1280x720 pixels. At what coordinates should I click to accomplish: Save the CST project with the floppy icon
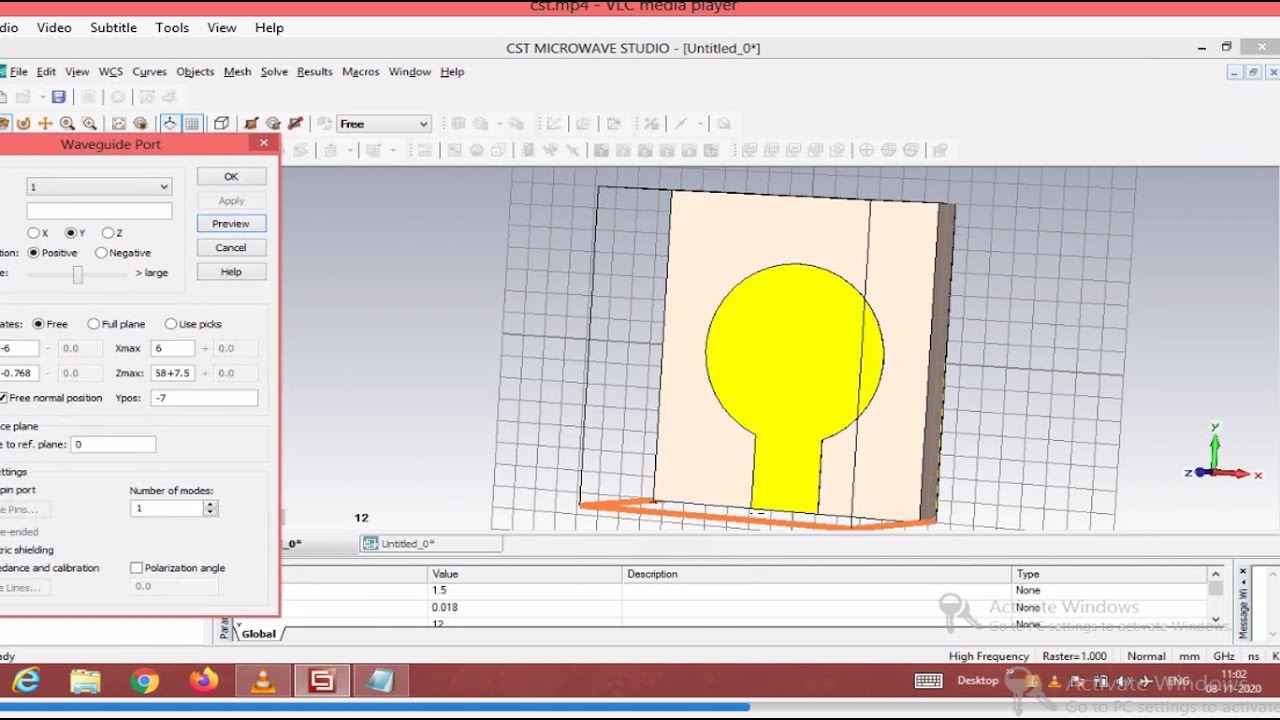point(59,97)
